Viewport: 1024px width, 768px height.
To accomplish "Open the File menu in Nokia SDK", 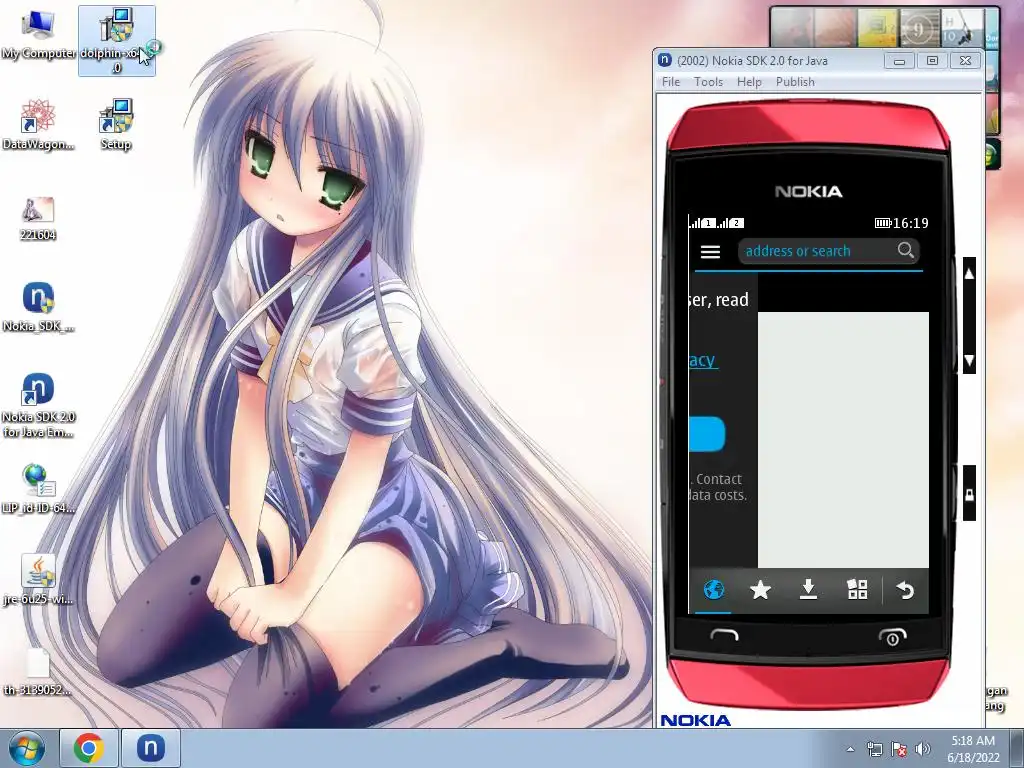I will (671, 82).
